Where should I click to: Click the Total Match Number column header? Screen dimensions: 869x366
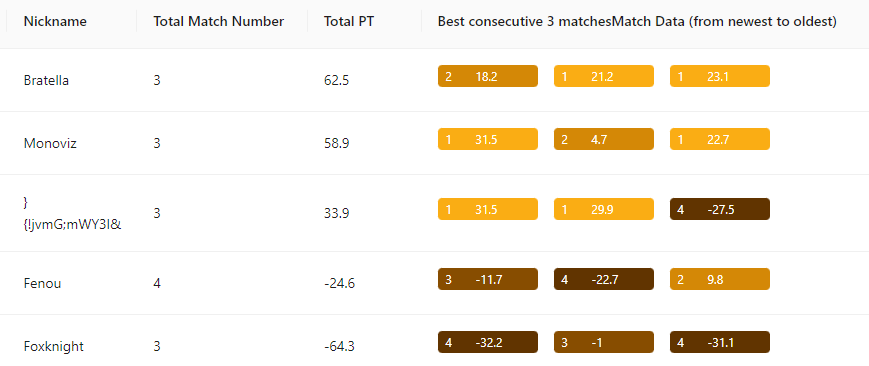218,22
